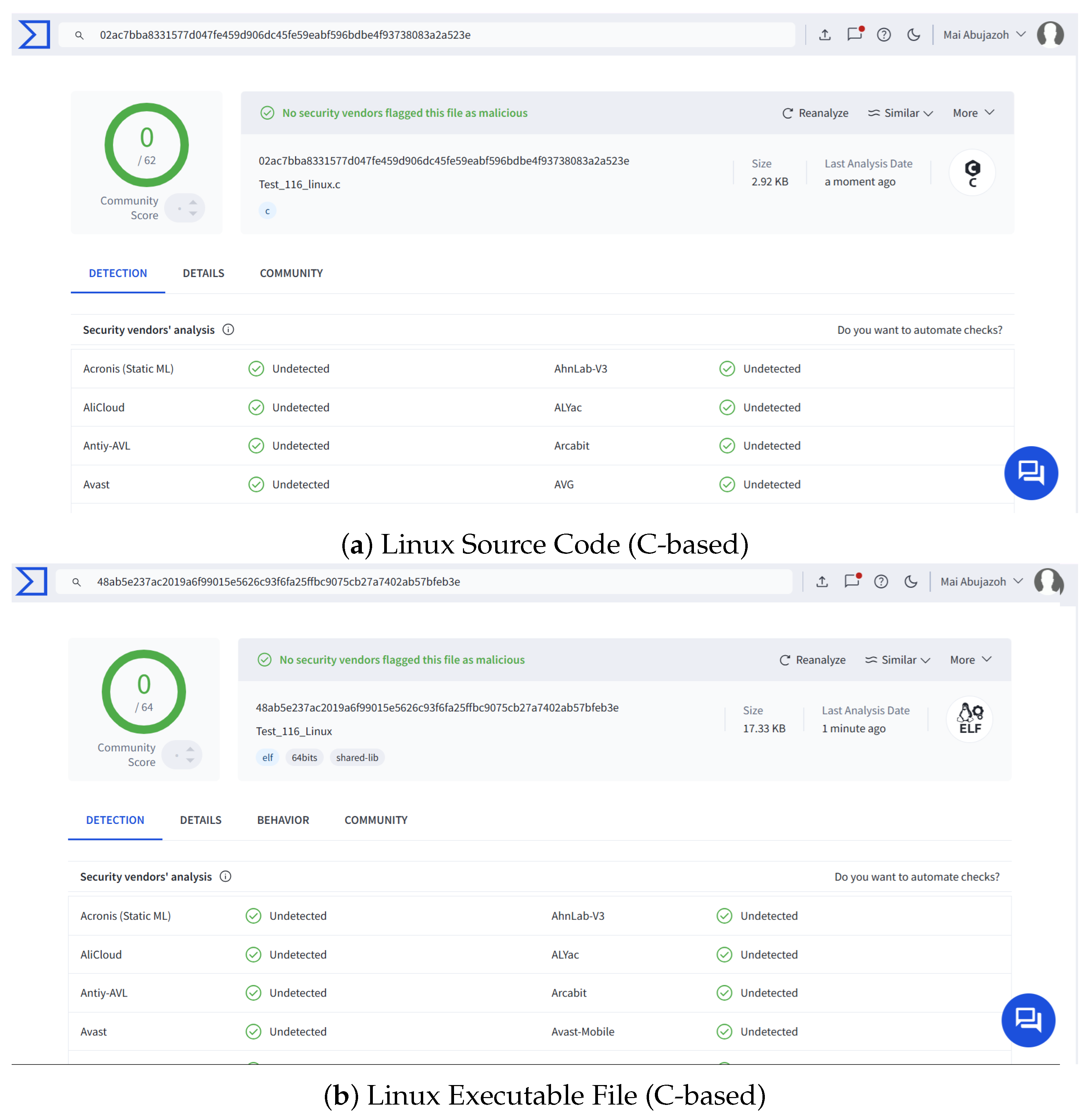Image resolution: width=1088 pixels, height=1120 pixels.
Task: Open notifications icon in panel (b)
Action: (x=852, y=581)
